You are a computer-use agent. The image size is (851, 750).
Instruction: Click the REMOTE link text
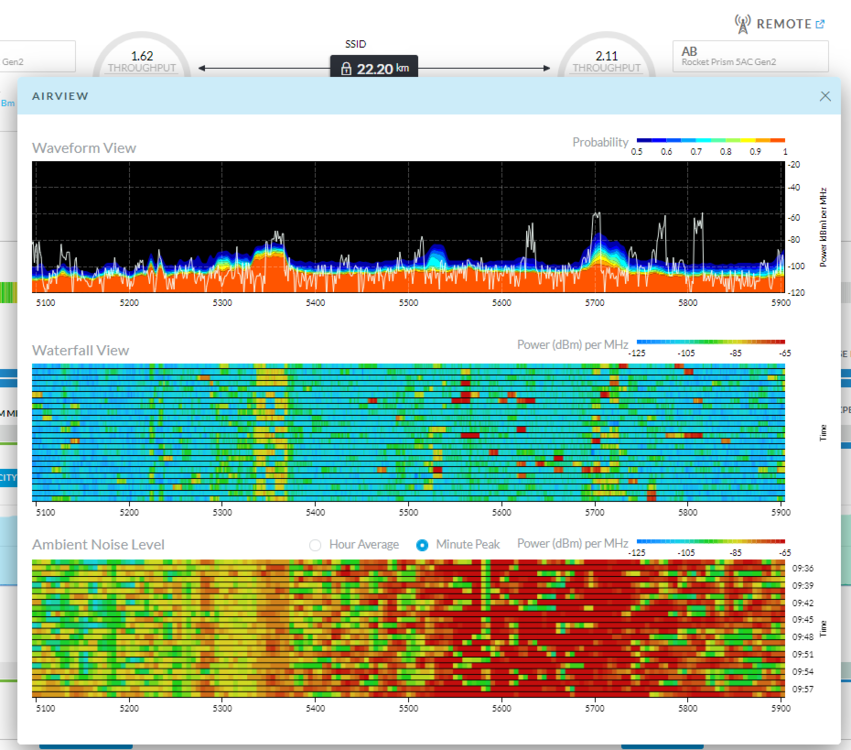(x=783, y=24)
